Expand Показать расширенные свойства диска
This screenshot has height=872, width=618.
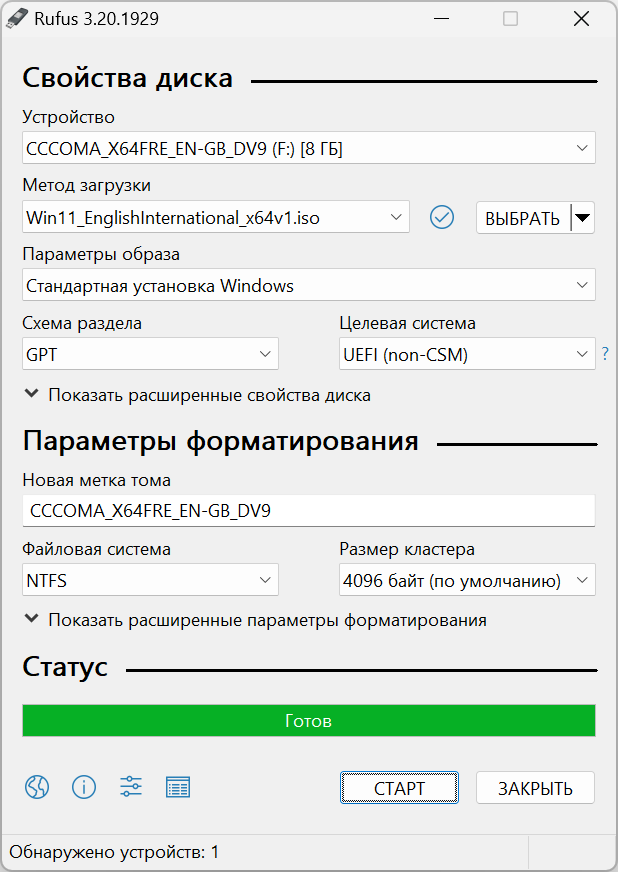[197, 395]
